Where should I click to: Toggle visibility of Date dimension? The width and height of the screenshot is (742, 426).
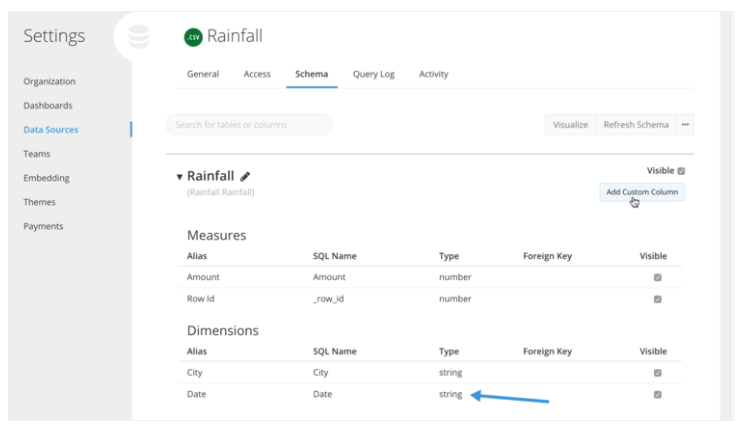[x=657, y=395]
